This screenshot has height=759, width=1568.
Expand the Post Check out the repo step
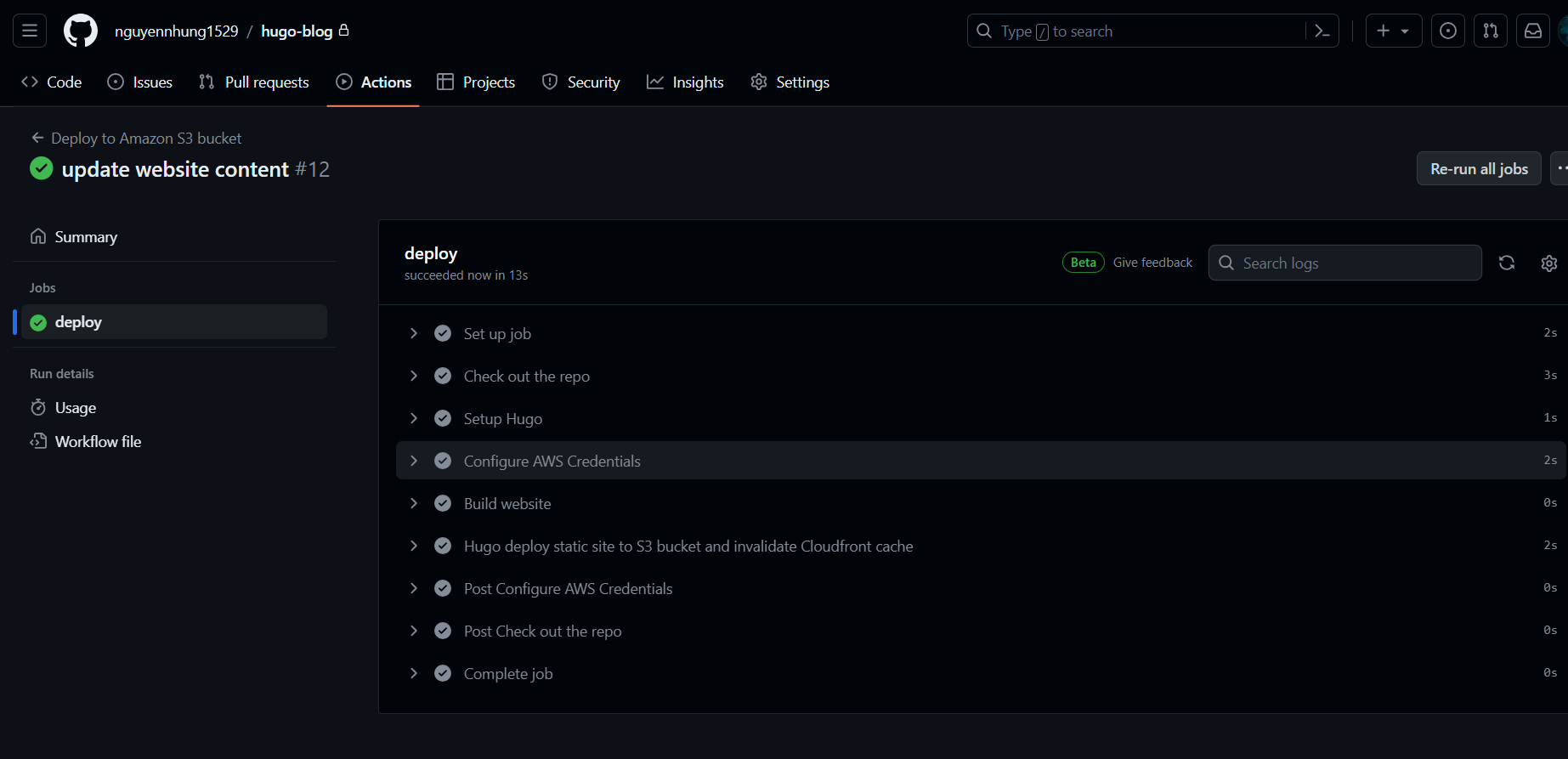pos(982,631)
